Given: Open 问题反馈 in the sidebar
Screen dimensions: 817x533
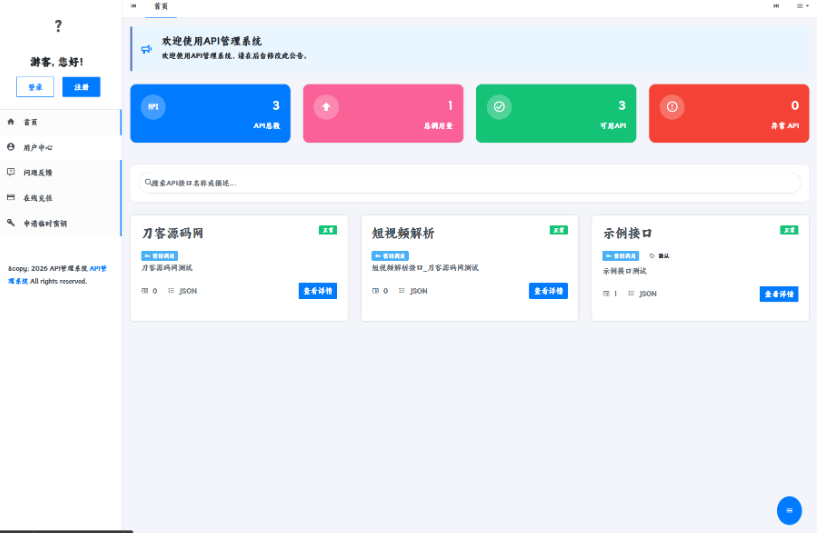Looking at the screenshot, I should point(60,172).
